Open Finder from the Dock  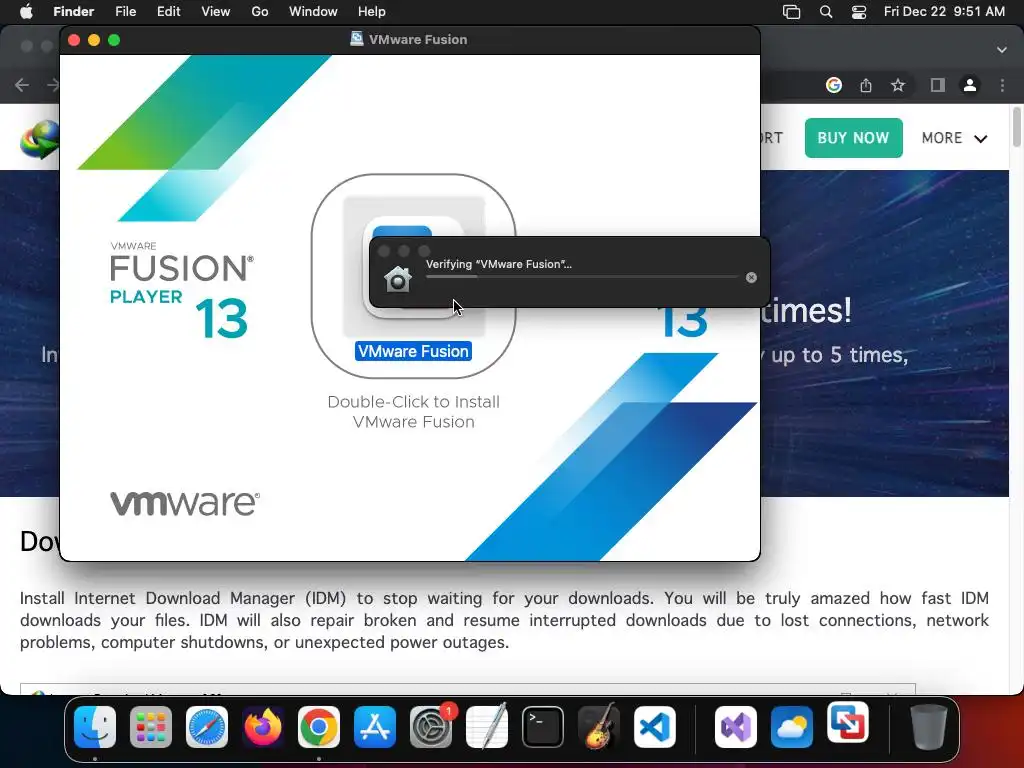point(95,727)
